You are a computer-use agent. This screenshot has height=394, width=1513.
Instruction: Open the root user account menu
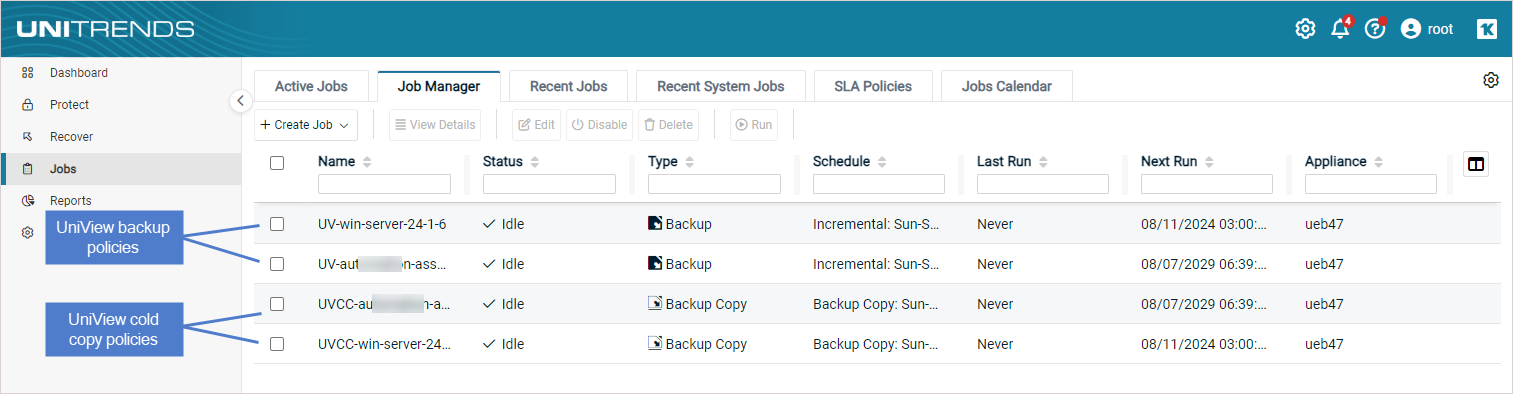[1427, 29]
